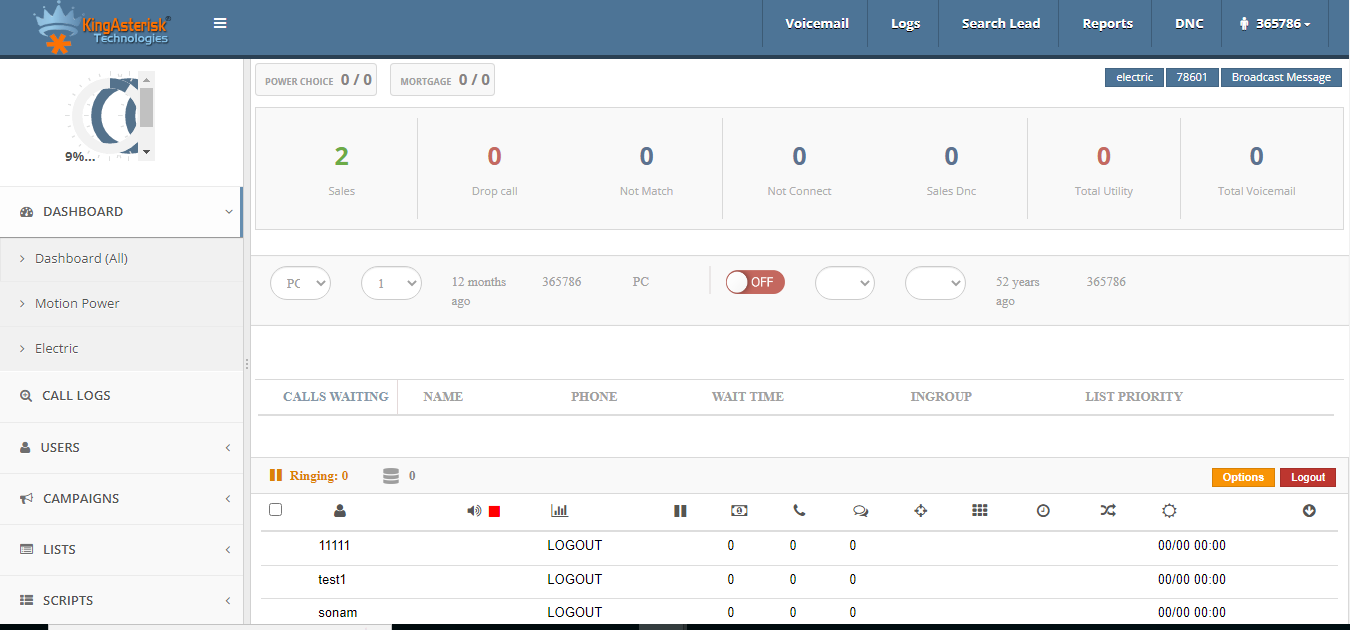This screenshot has height=630, width=1350.
Task: Click the clock icon in the agent table header
Action: [x=1043, y=510]
